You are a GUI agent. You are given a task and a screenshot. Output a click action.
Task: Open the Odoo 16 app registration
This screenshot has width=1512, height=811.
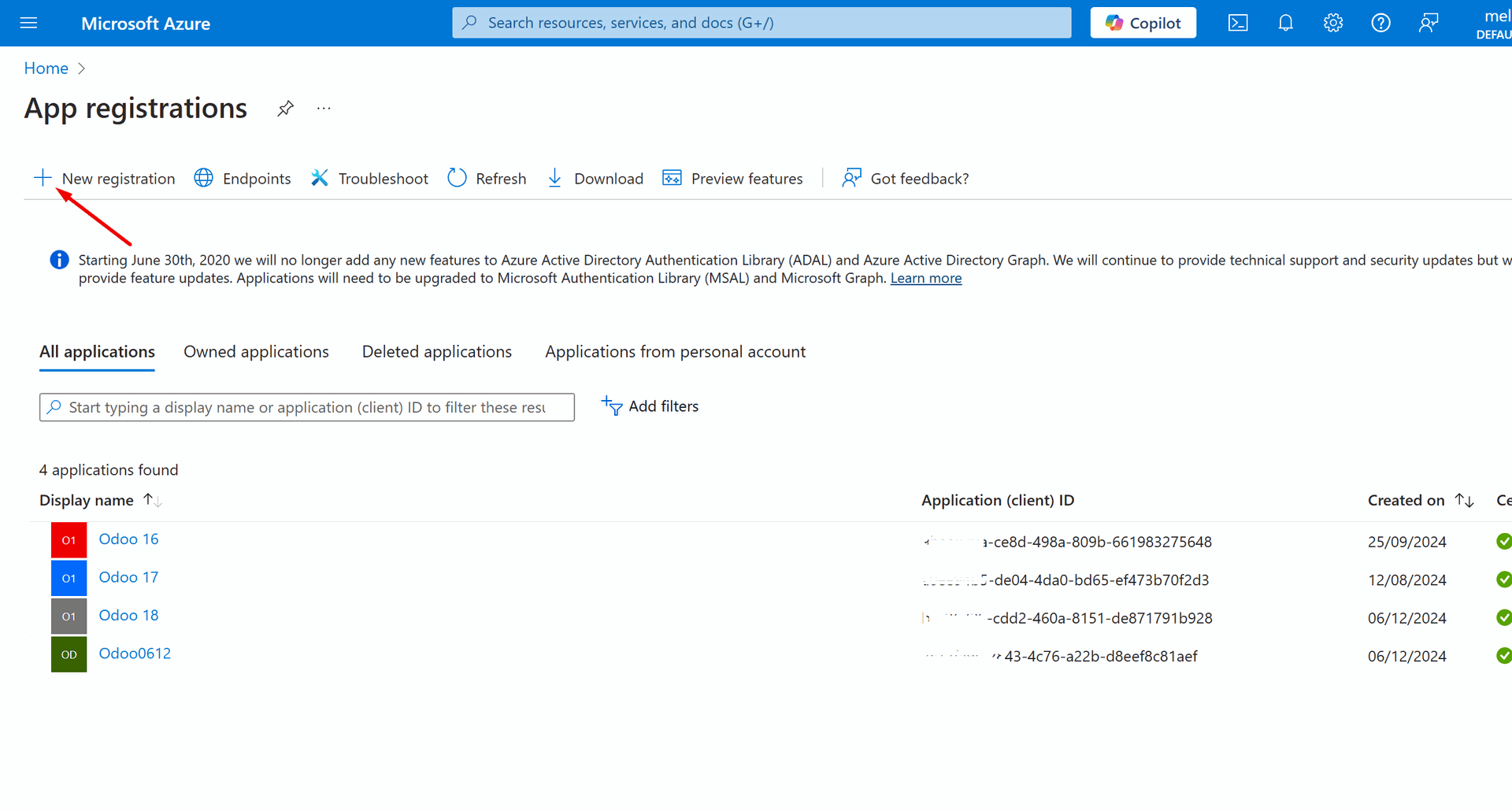(x=128, y=539)
